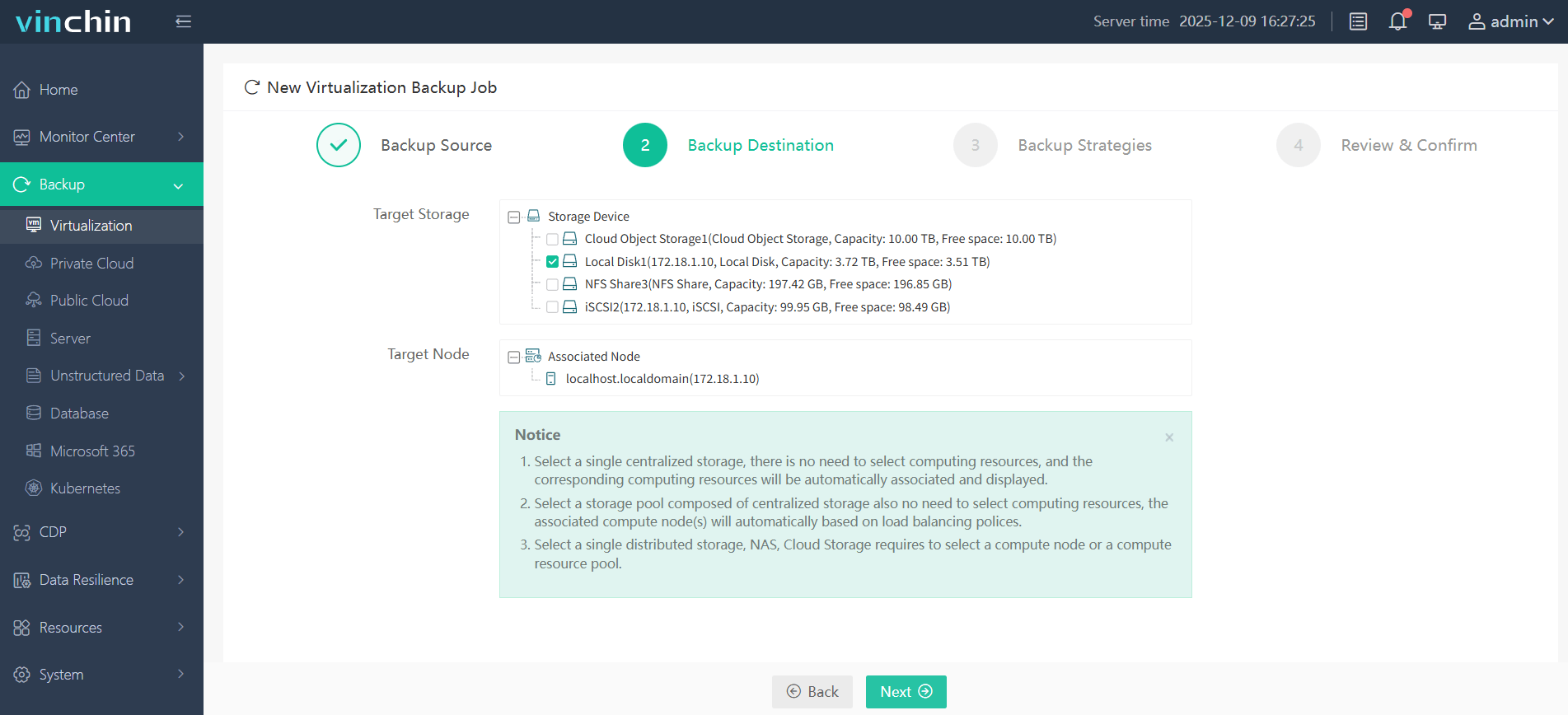Go back with the Back button
The width and height of the screenshot is (1568, 715).
pos(812,692)
